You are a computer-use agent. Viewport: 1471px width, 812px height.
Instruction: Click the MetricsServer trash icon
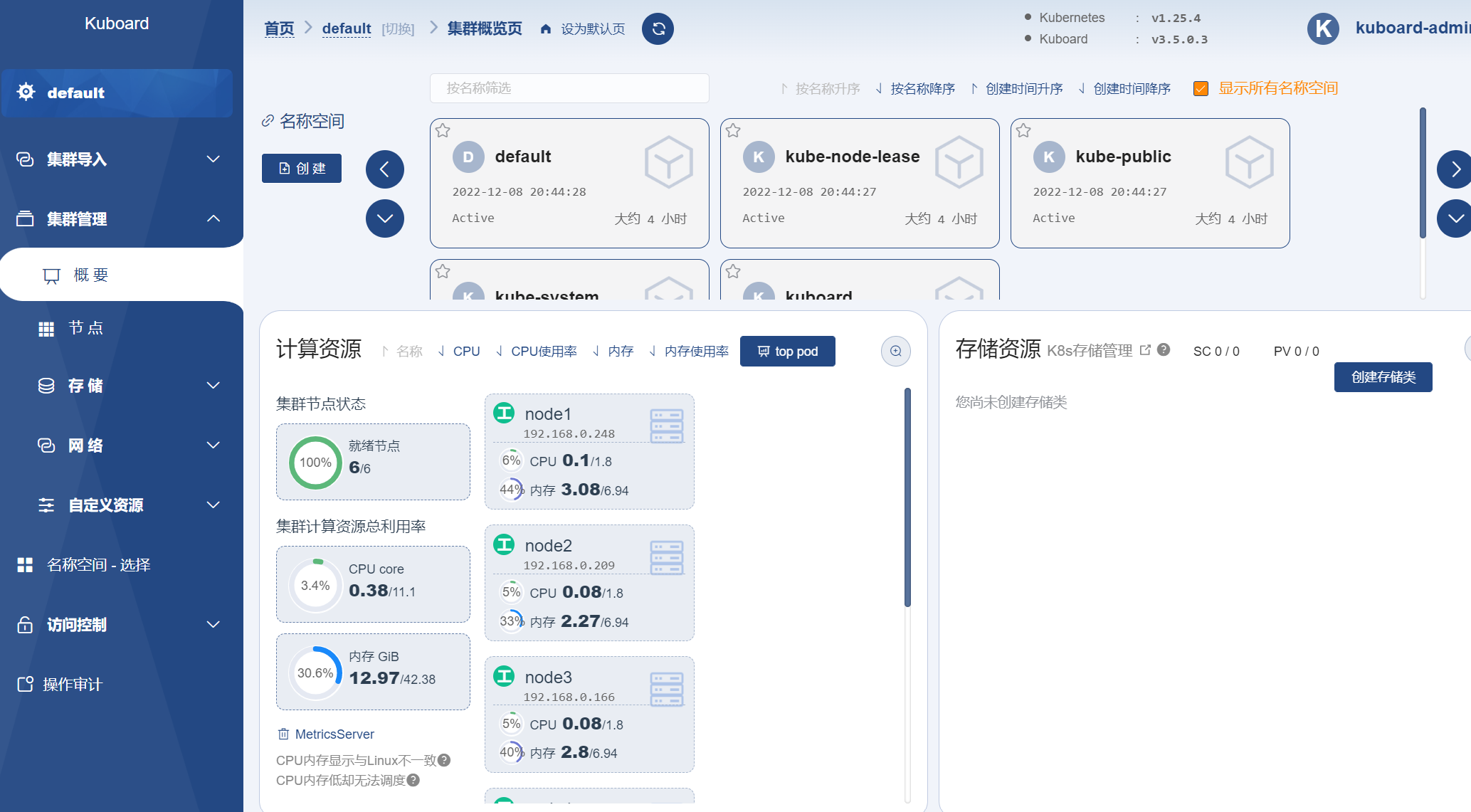[x=283, y=734]
